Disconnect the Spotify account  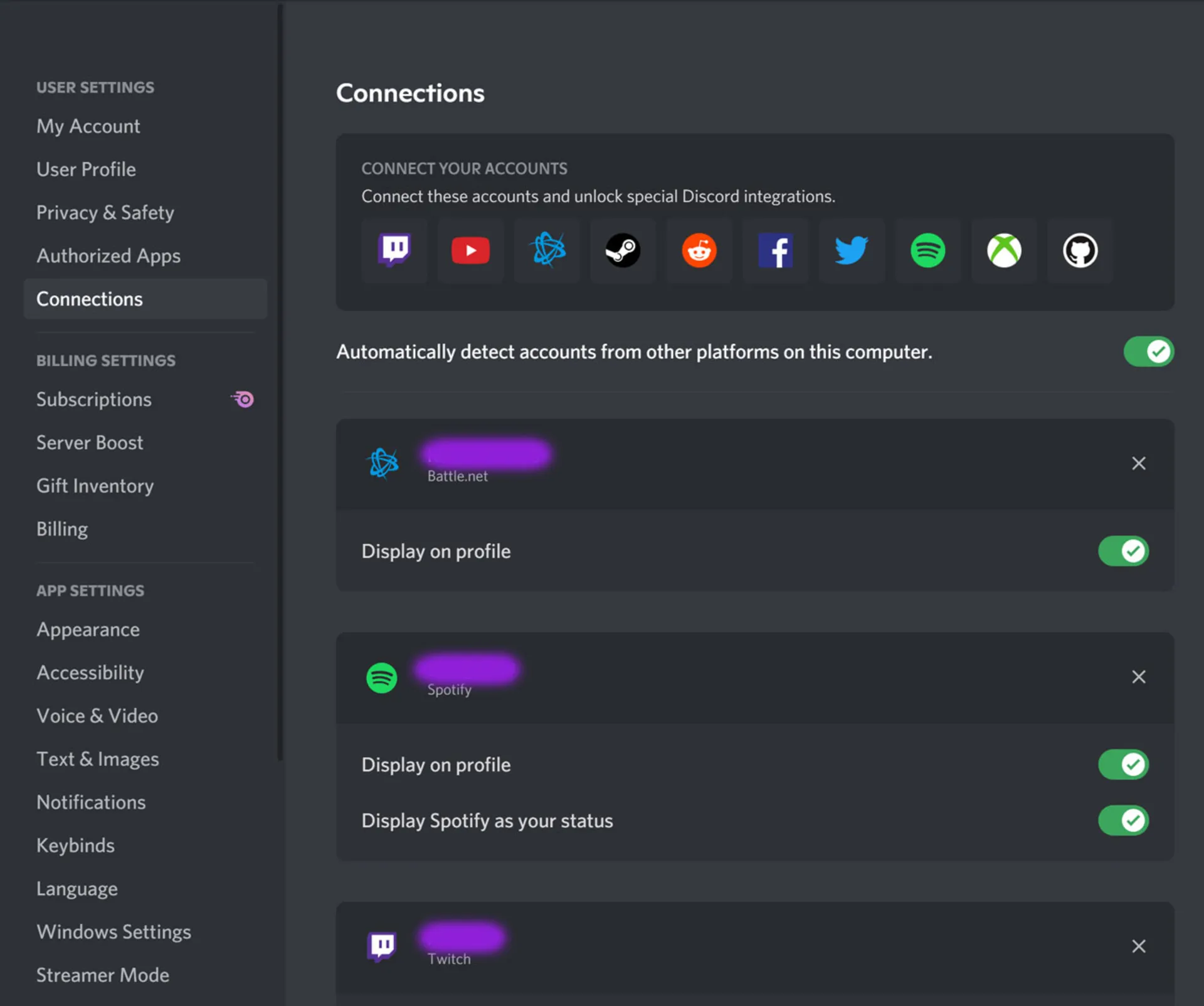[1138, 677]
